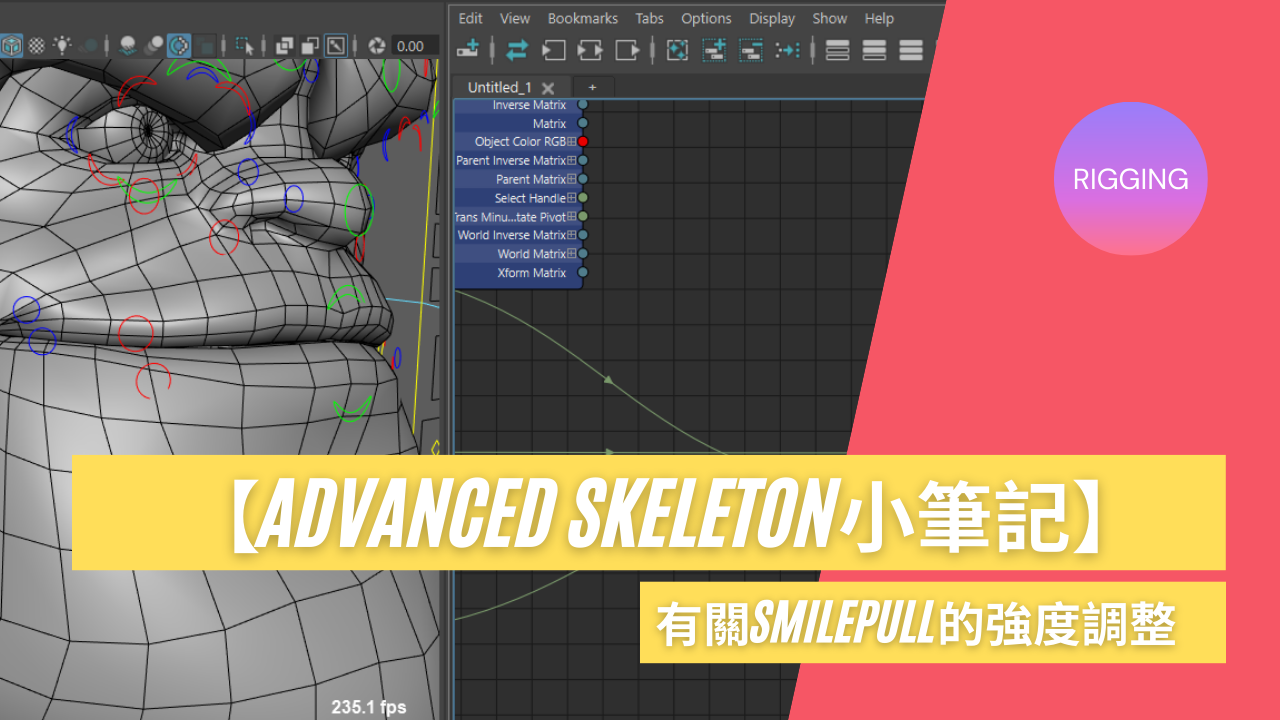Click input connections icon

[554, 49]
